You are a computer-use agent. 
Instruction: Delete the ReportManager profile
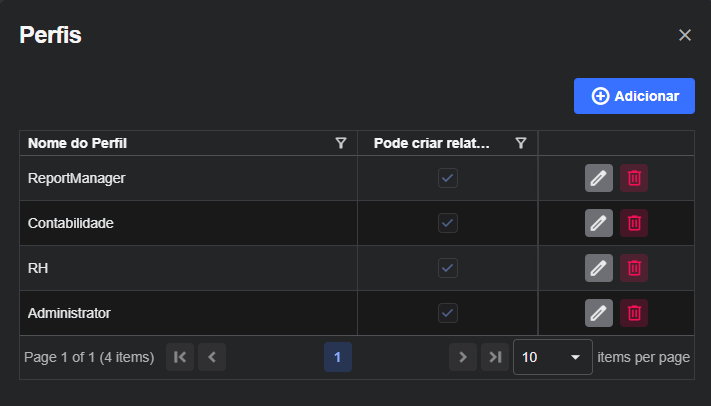(x=634, y=178)
